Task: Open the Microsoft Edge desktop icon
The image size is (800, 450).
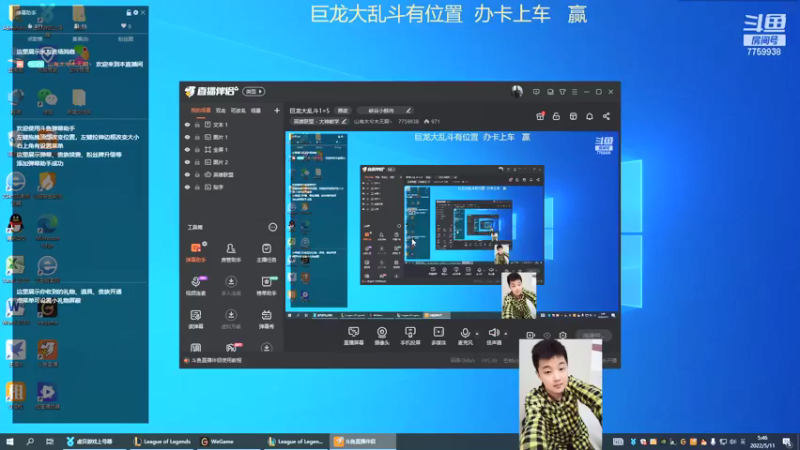Action: point(47,231)
